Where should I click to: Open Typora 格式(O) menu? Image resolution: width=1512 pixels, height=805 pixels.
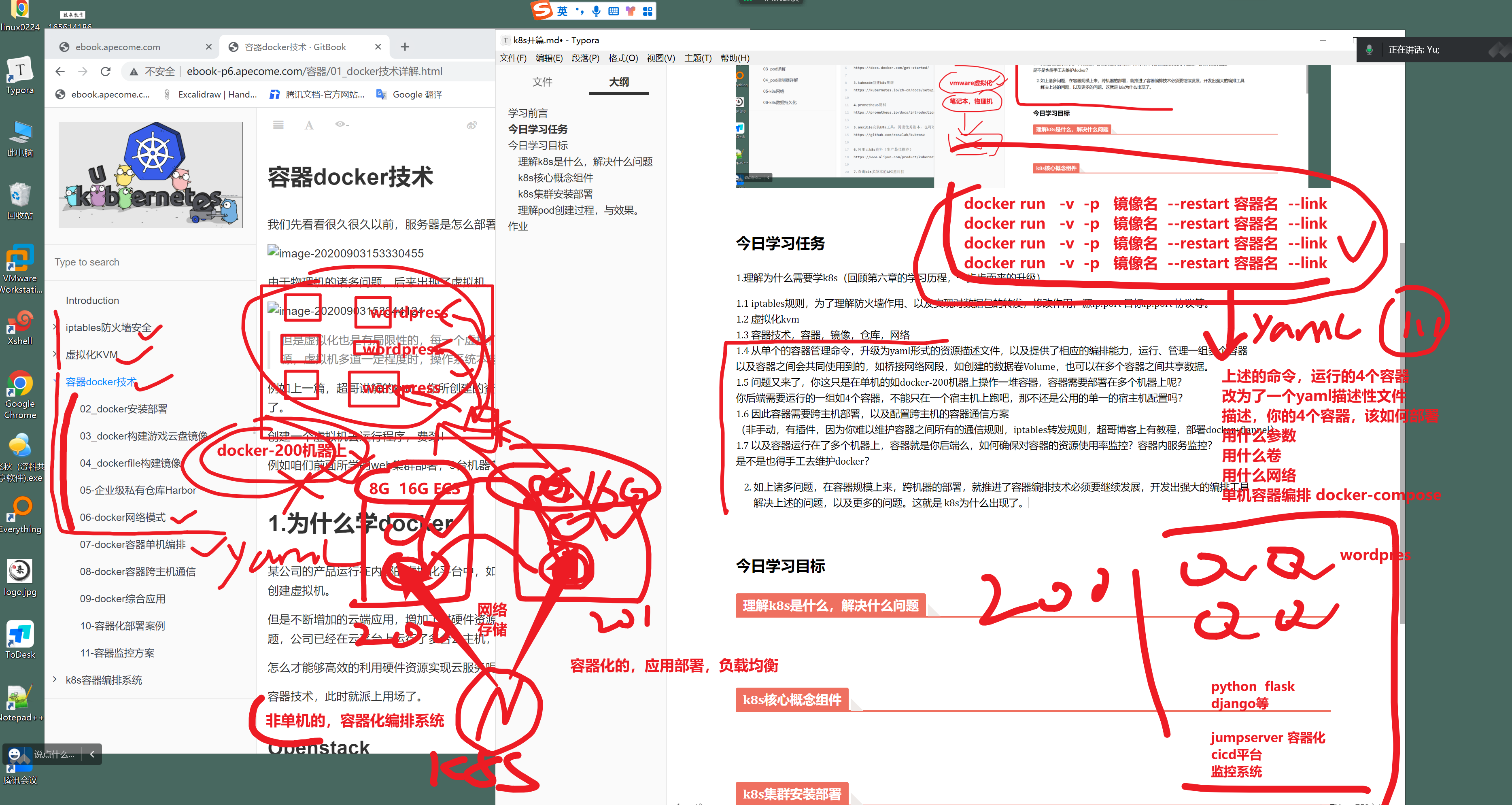point(623,58)
